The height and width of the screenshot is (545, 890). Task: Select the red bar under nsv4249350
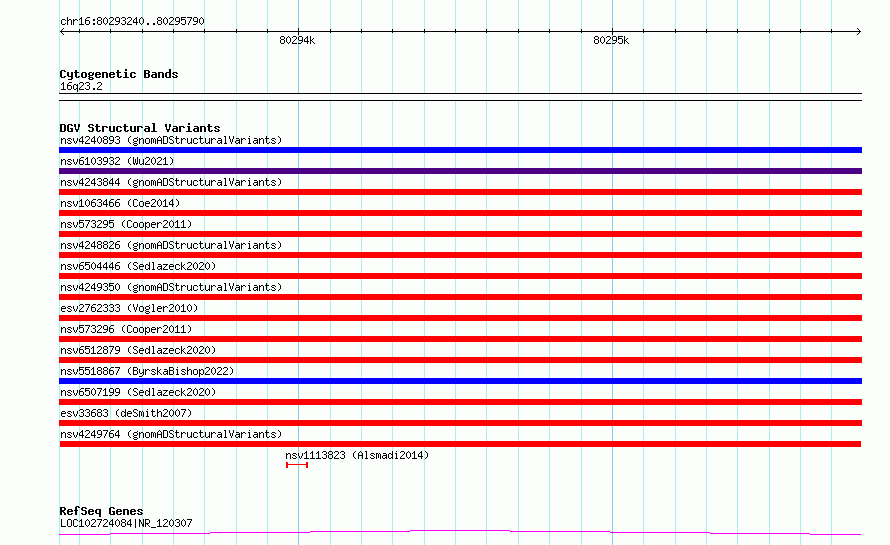(x=460, y=297)
